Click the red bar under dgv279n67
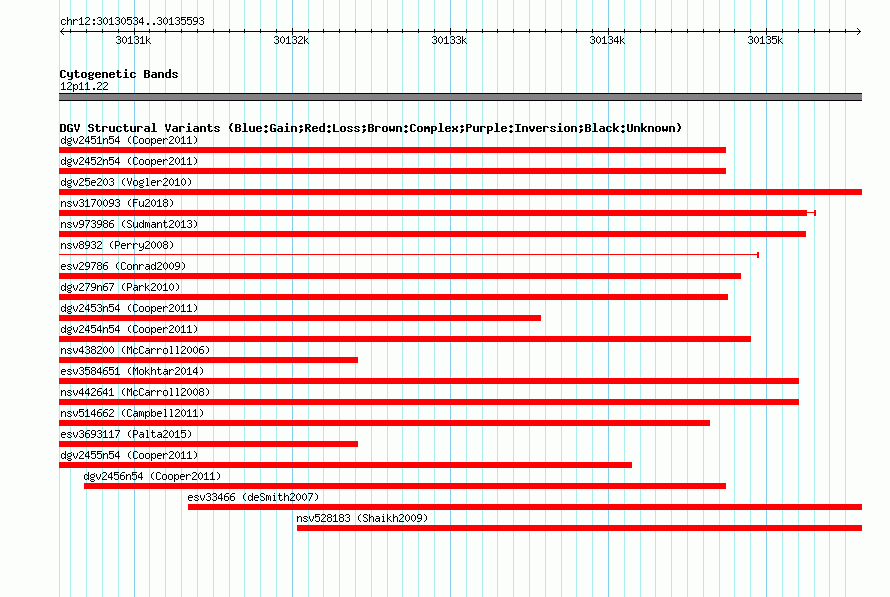 393,297
